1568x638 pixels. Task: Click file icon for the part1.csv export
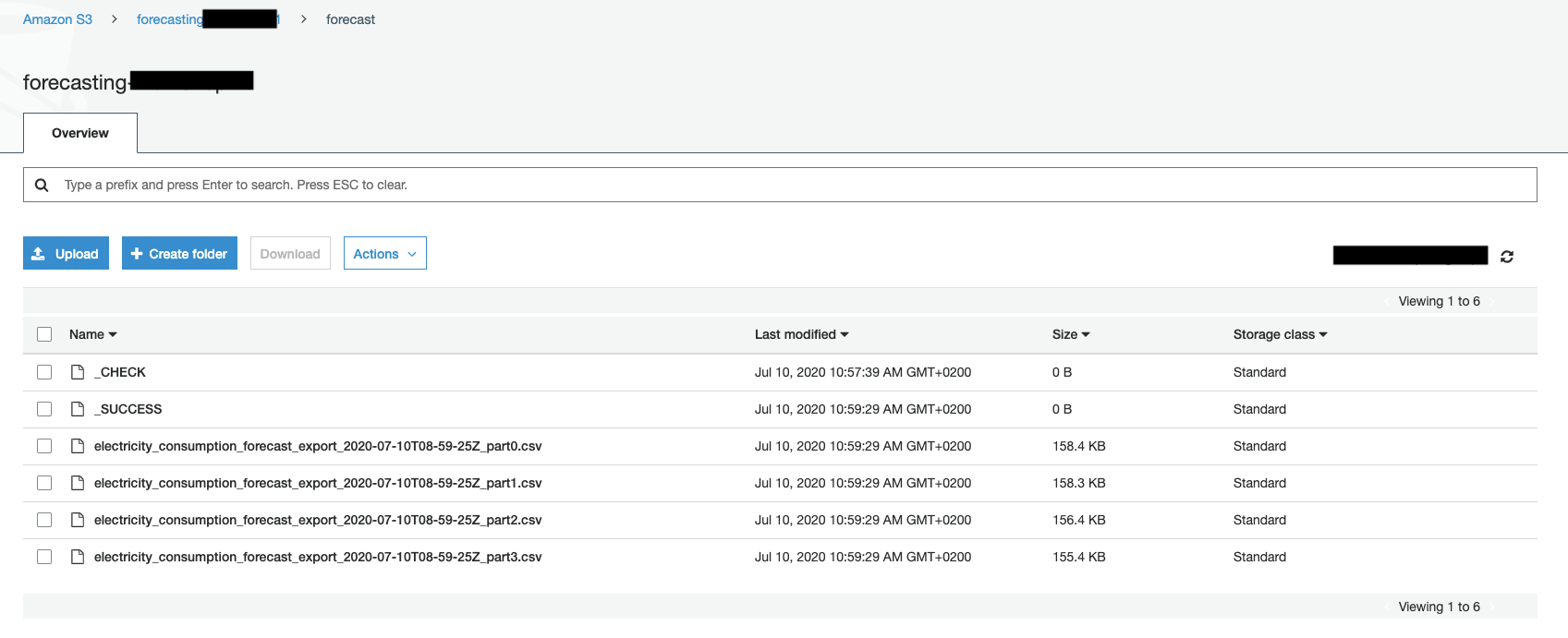click(x=79, y=483)
